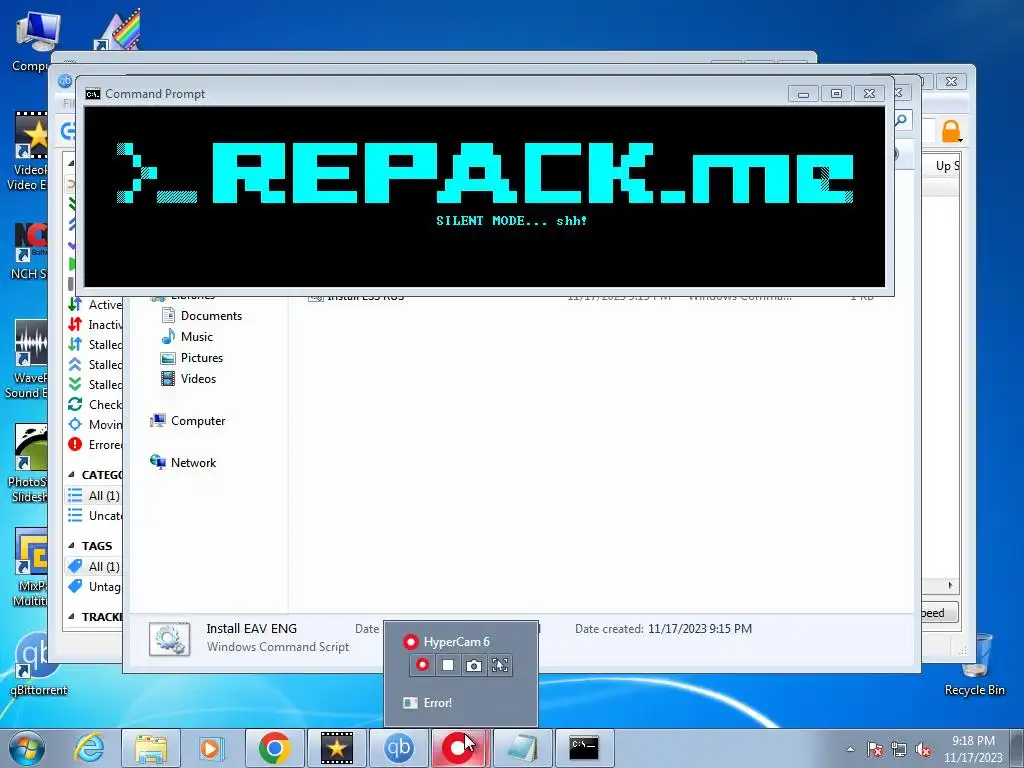The width and height of the screenshot is (1024, 768).
Task: Open Windows Media Player from the taskbar
Action: pos(211,748)
